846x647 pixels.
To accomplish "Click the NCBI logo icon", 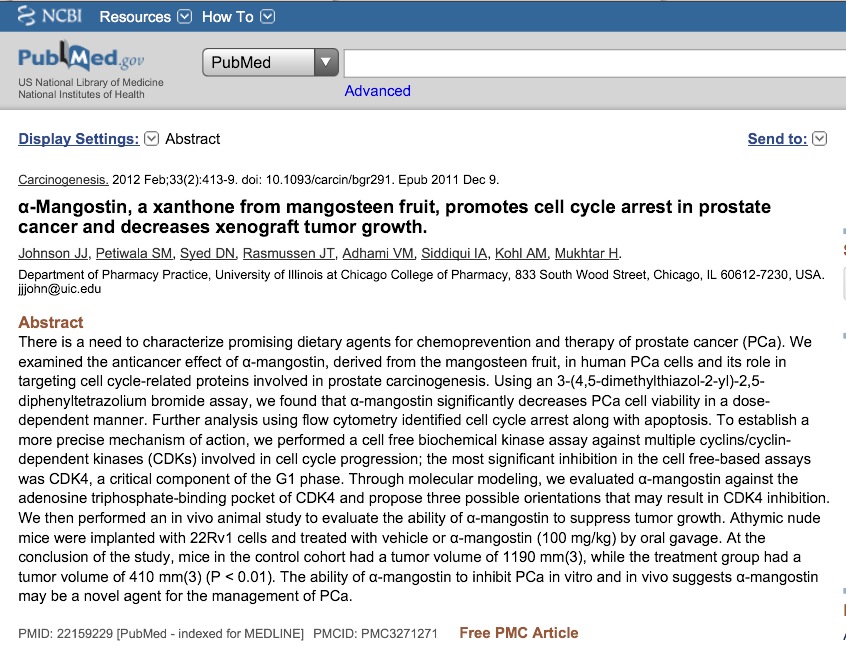I will [x=30, y=16].
